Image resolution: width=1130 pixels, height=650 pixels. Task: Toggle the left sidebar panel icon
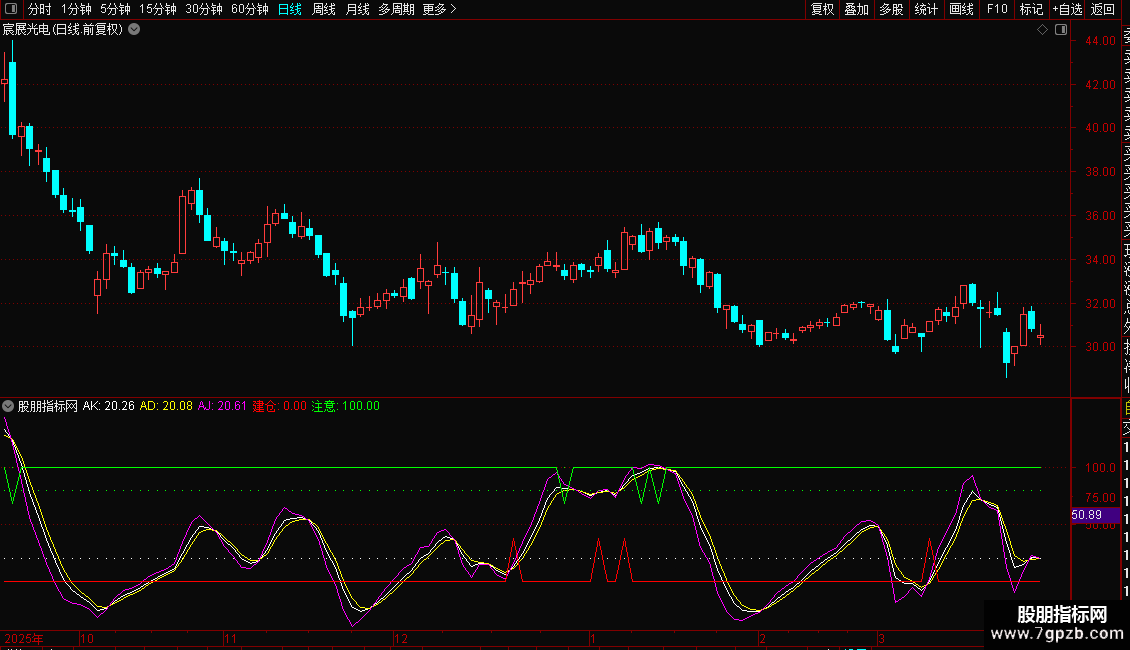coord(11,9)
